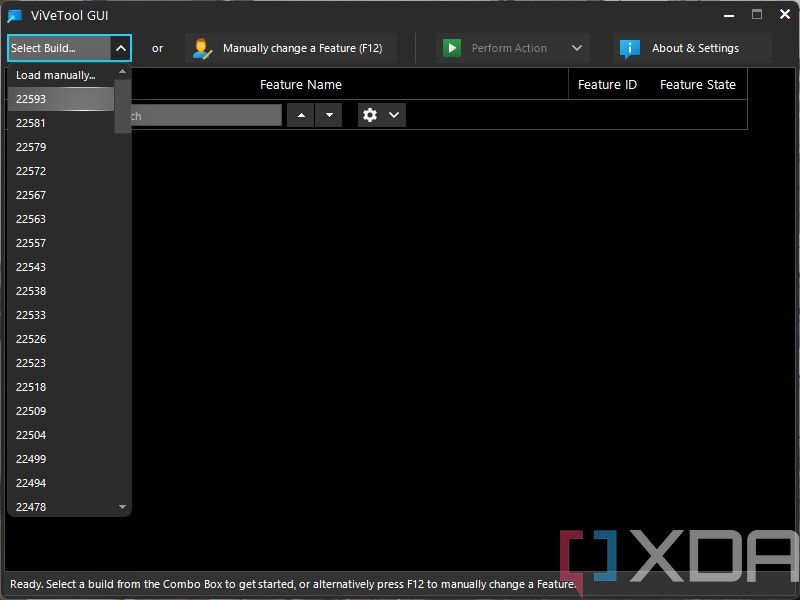Image resolution: width=800 pixels, height=600 pixels.
Task: Choose build 22523 from the list
Action: (x=61, y=363)
